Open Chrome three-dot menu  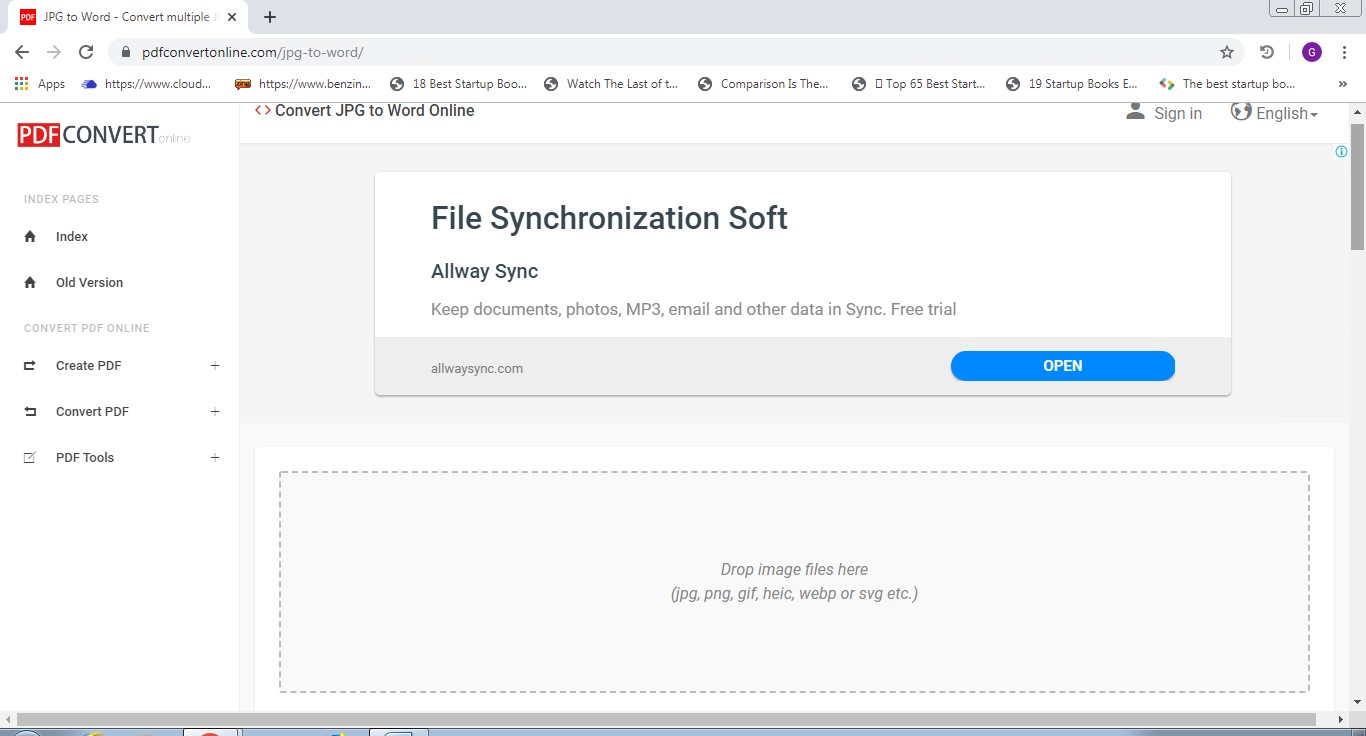(x=1344, y=52)
